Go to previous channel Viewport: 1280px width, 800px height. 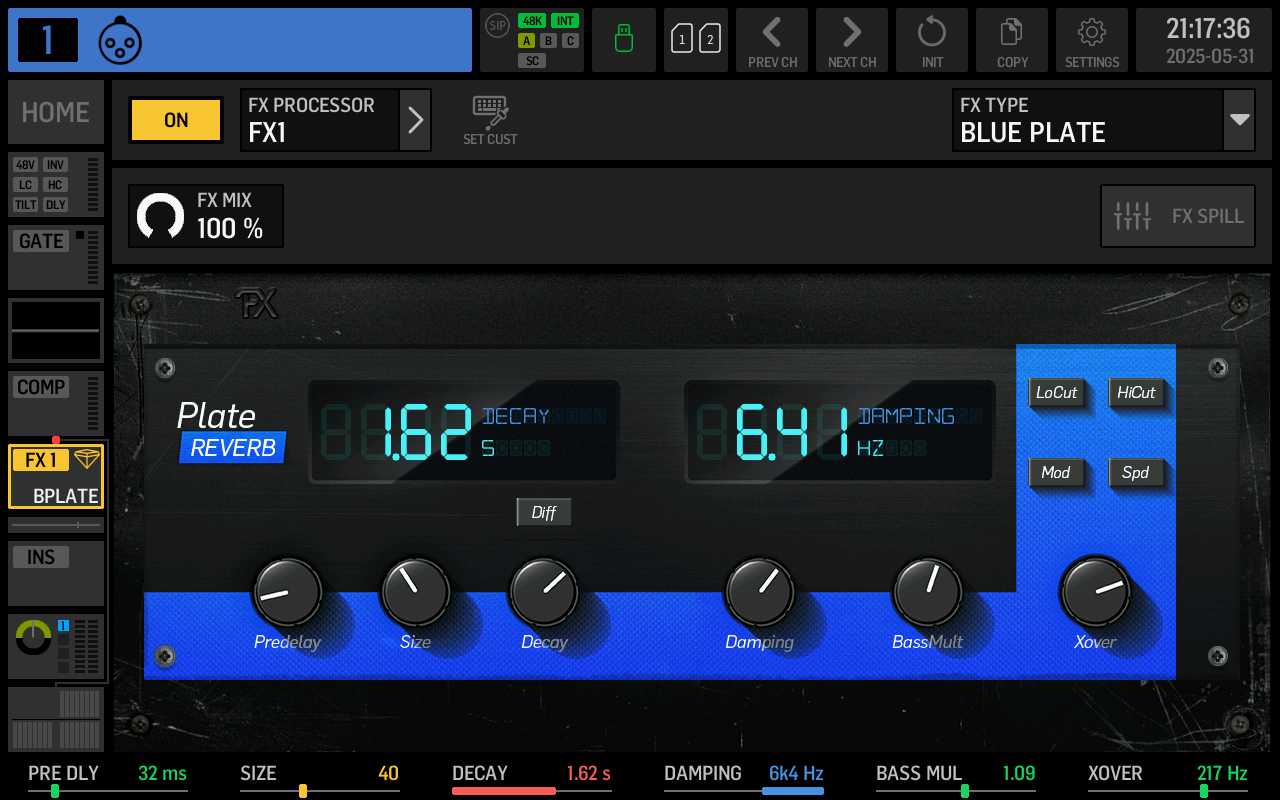coord(772,40)
